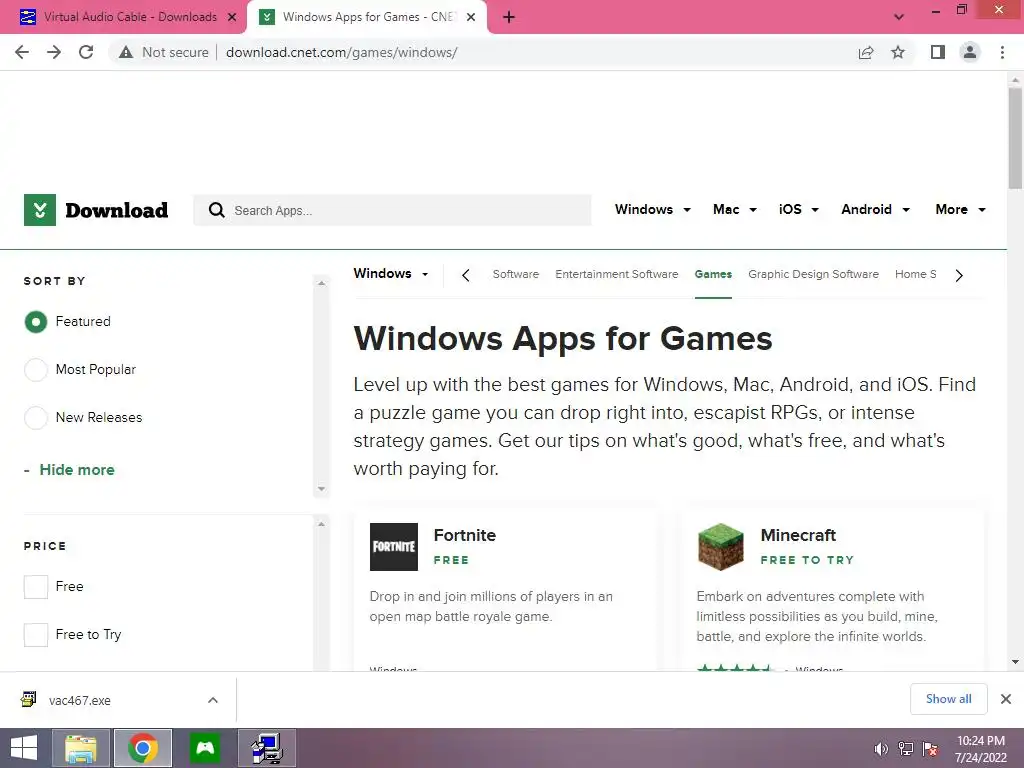Share this page via share icon
Image resolution: width=1024 pixels, height=768 pixels.
point(866,52)
